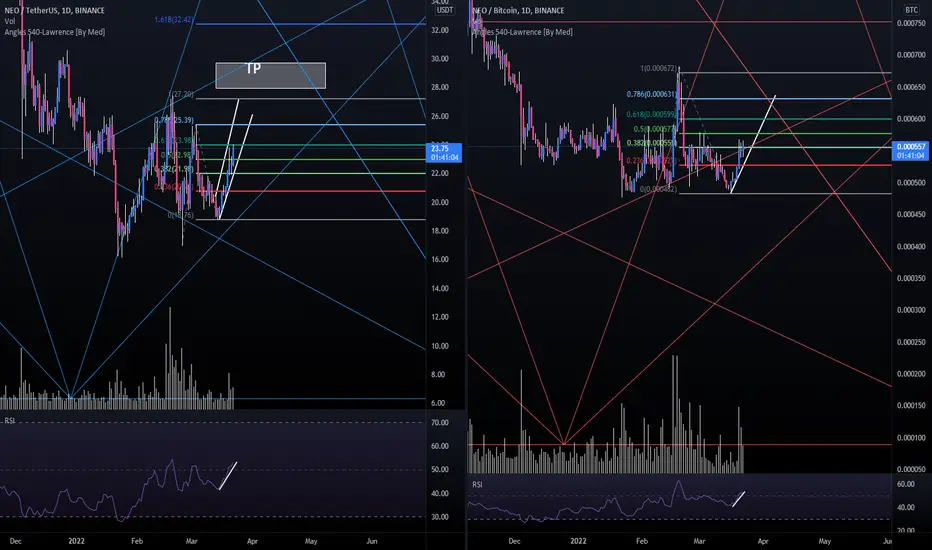
Task: Click the 0.000557 current price tag
Action: pos(911,150)
